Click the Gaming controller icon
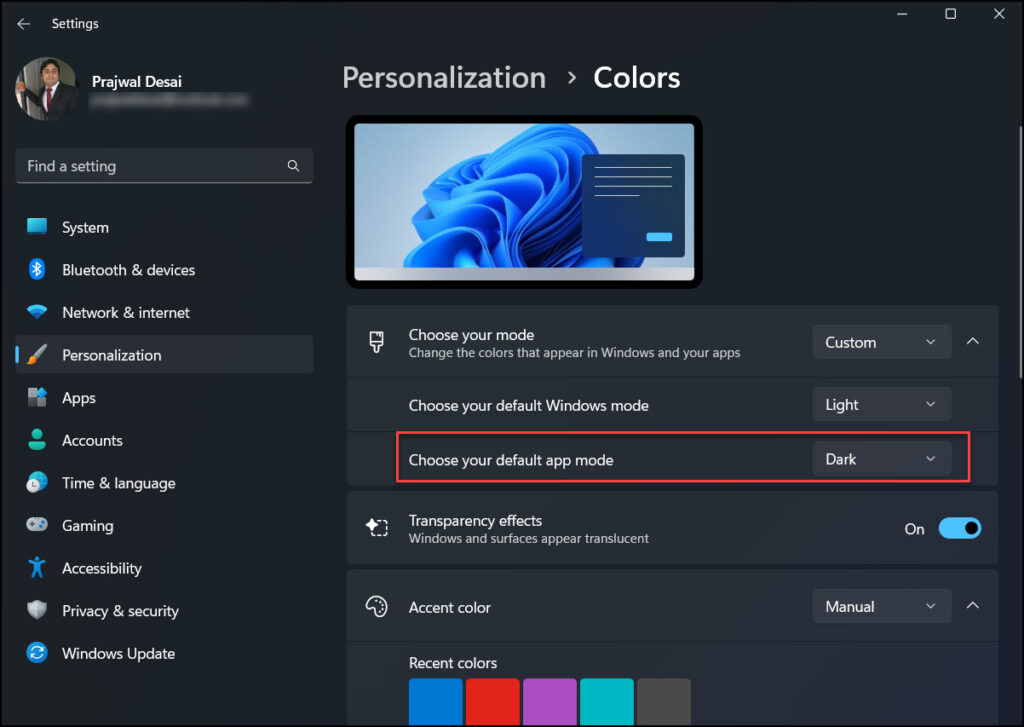 click(37, 525)
